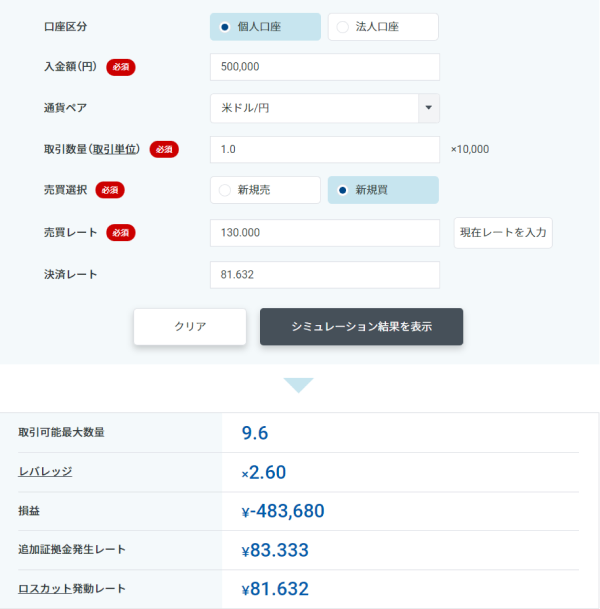The width and height of the screenshot is (600, 609).
Task: Click the 必須 badge next to 売買選択
Action: (x=110, y=190)
